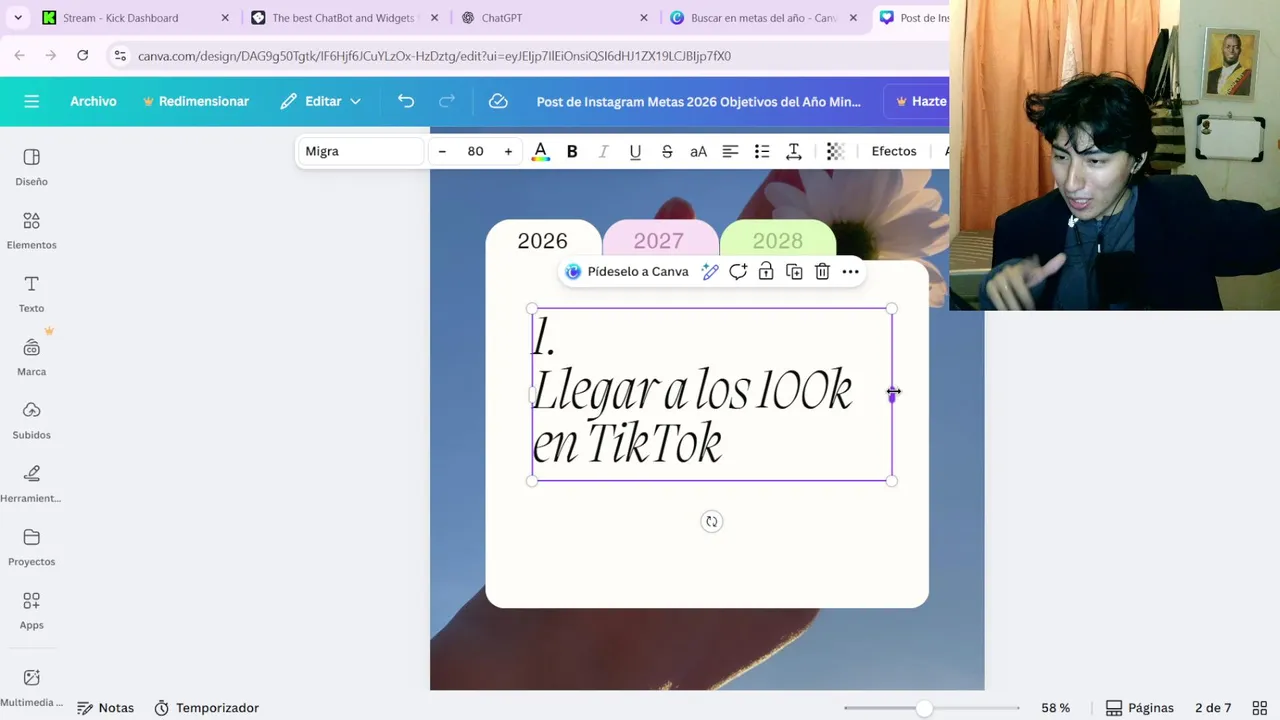
Task: Open the transparency checkerboard control
Action: pyautogui.click(x=835, y=151)
